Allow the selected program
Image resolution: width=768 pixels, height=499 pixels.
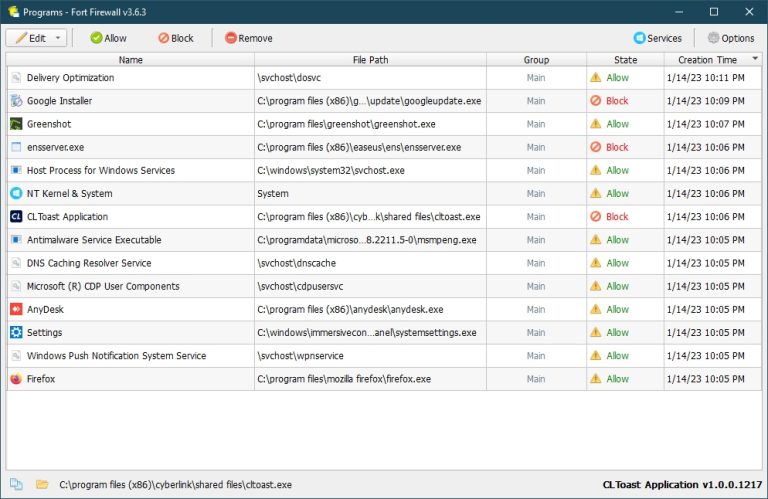[108, 38]
